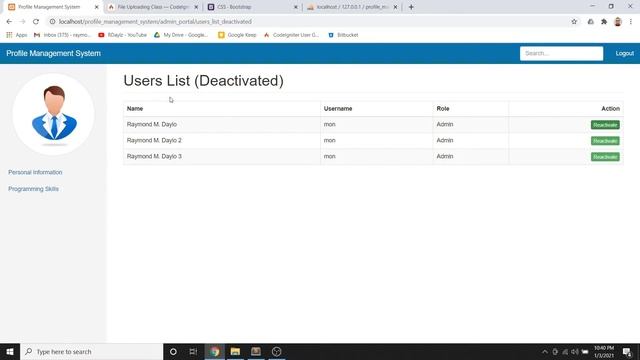Viewport: 640px width, 360px height.
Task: Open the volume control in system tray
Action: [x=575, y=351]
